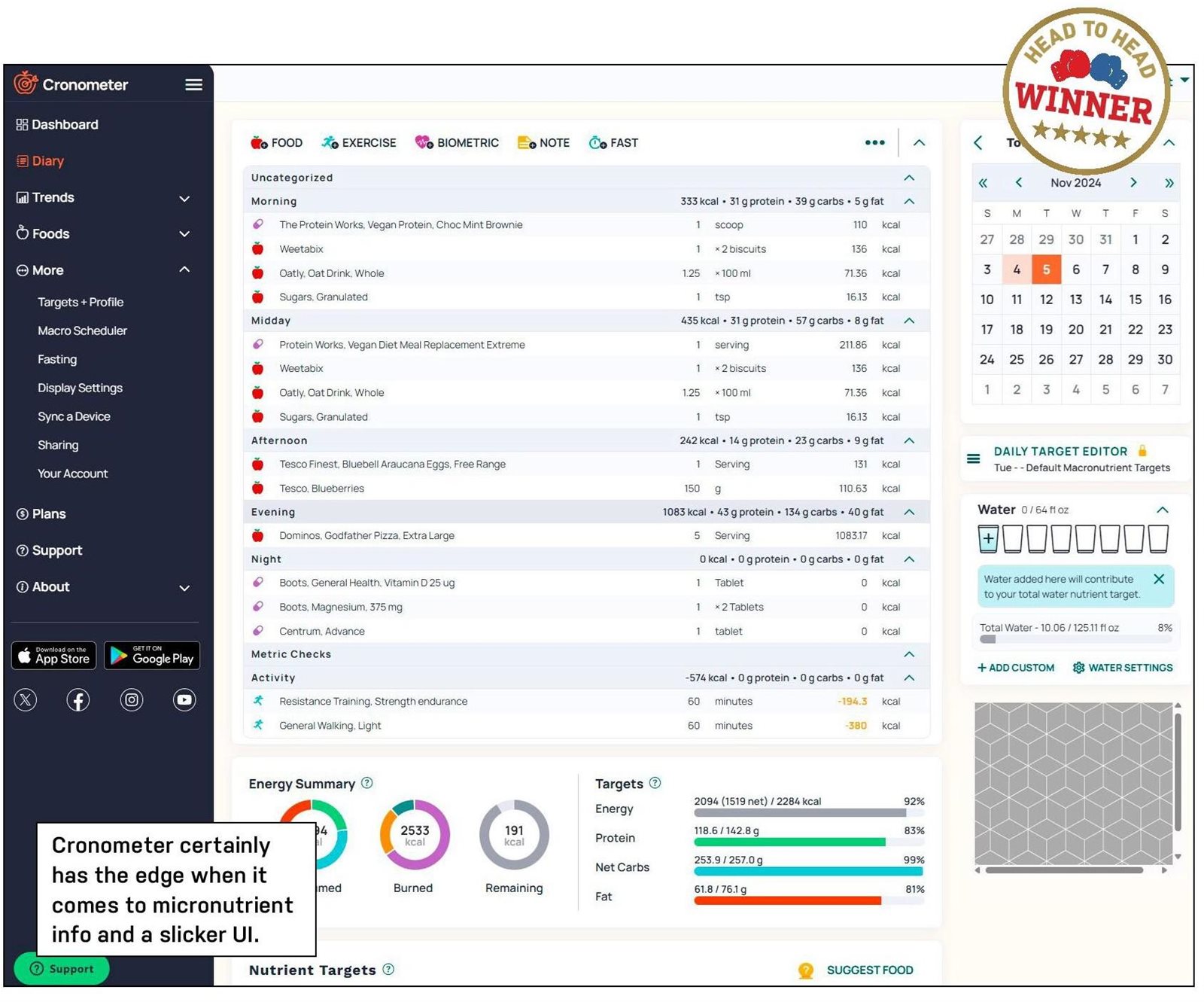Screen dimensions: 1204x1002
Task: Collapse the Night diary group
Action: click(909, 559)
